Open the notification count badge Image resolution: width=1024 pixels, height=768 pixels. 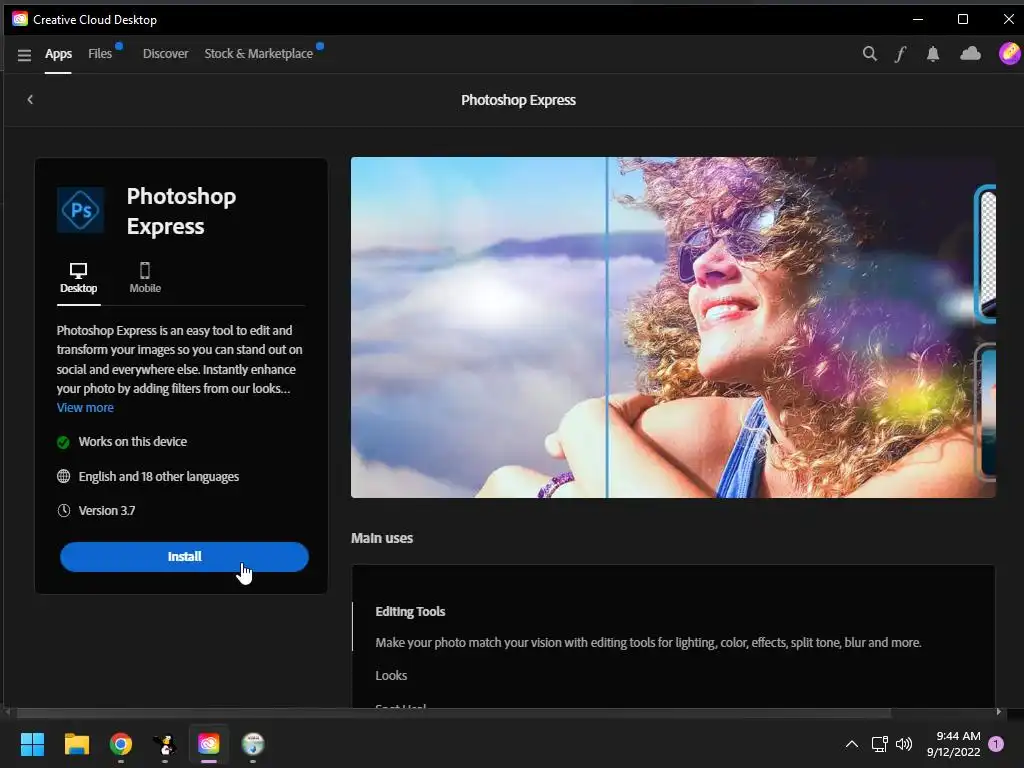point(996,744)
